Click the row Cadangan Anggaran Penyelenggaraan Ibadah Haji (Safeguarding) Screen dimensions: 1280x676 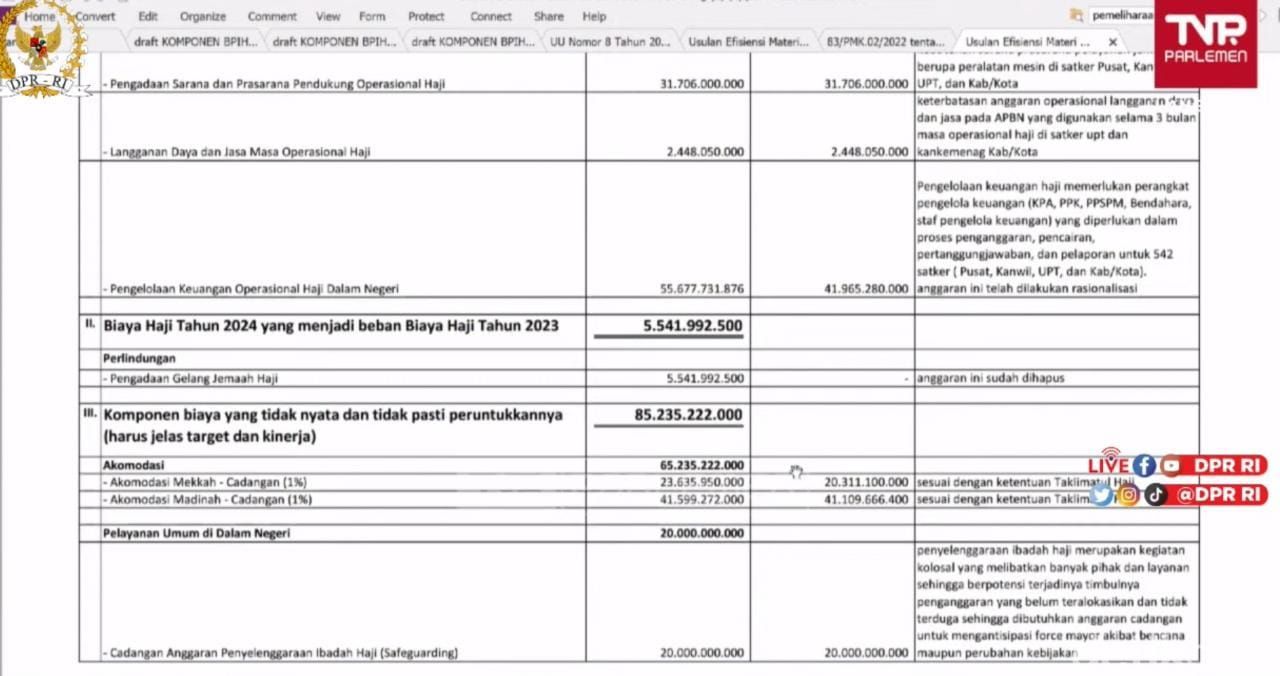click(280, 653)
